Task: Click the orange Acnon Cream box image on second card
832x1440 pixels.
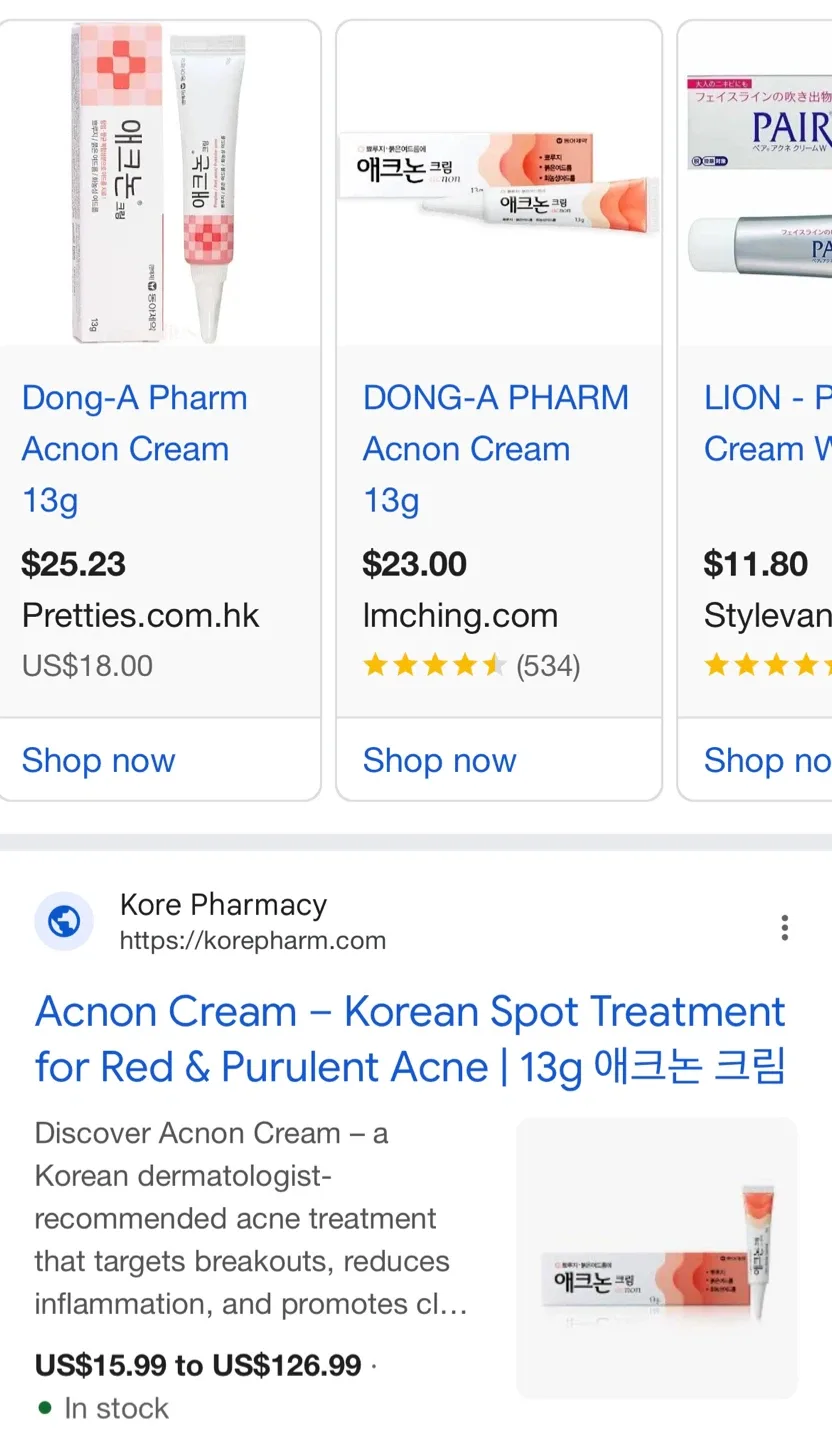Action: click(x=498, y=180)
